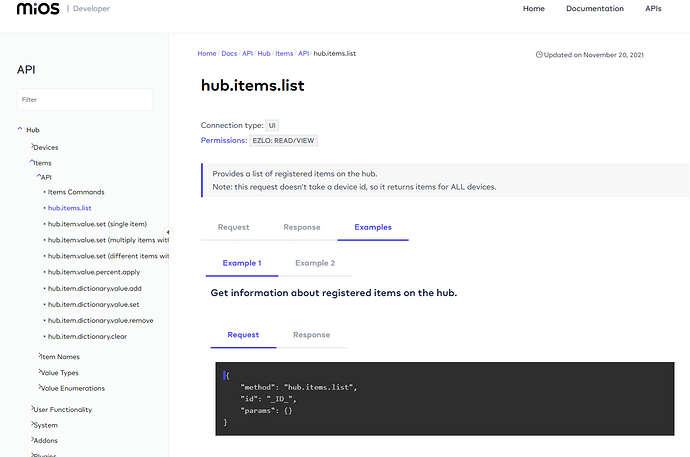Expand the System node
This screenshot has width=690, height=457.
[x=32, y=424]
